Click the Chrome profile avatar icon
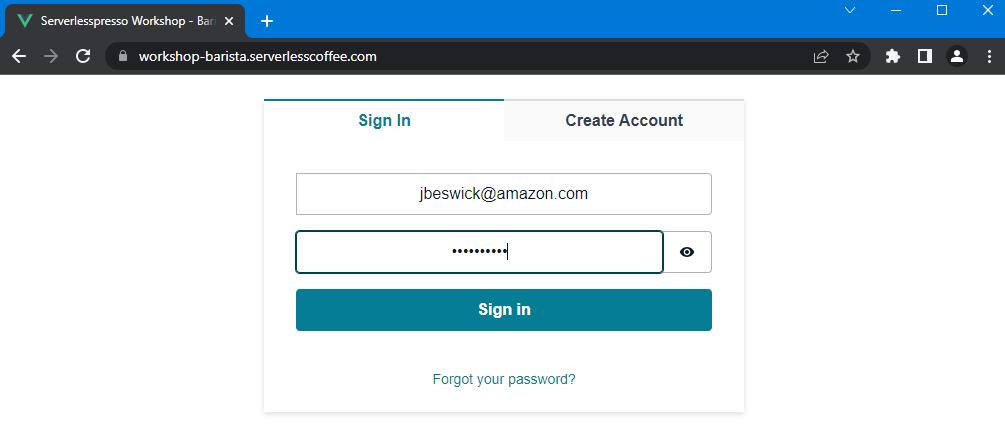 tap(957, 56)
